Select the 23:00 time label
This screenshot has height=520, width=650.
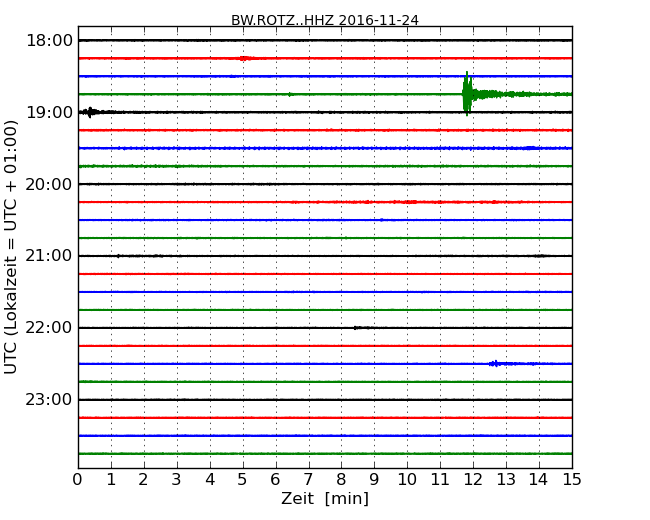tap(49, 400)
